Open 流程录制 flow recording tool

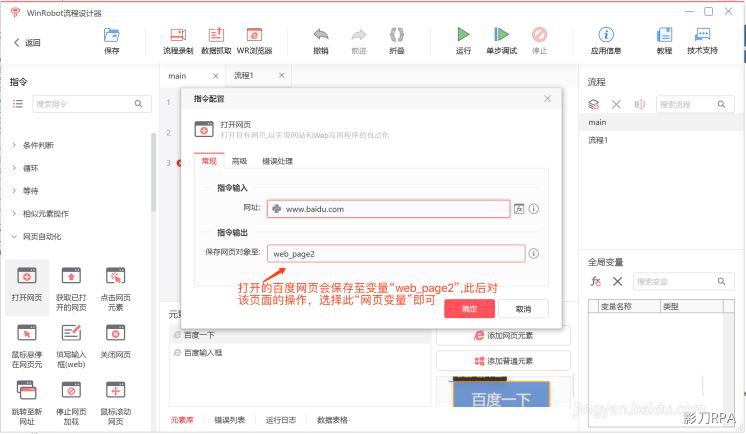(178, 35)
